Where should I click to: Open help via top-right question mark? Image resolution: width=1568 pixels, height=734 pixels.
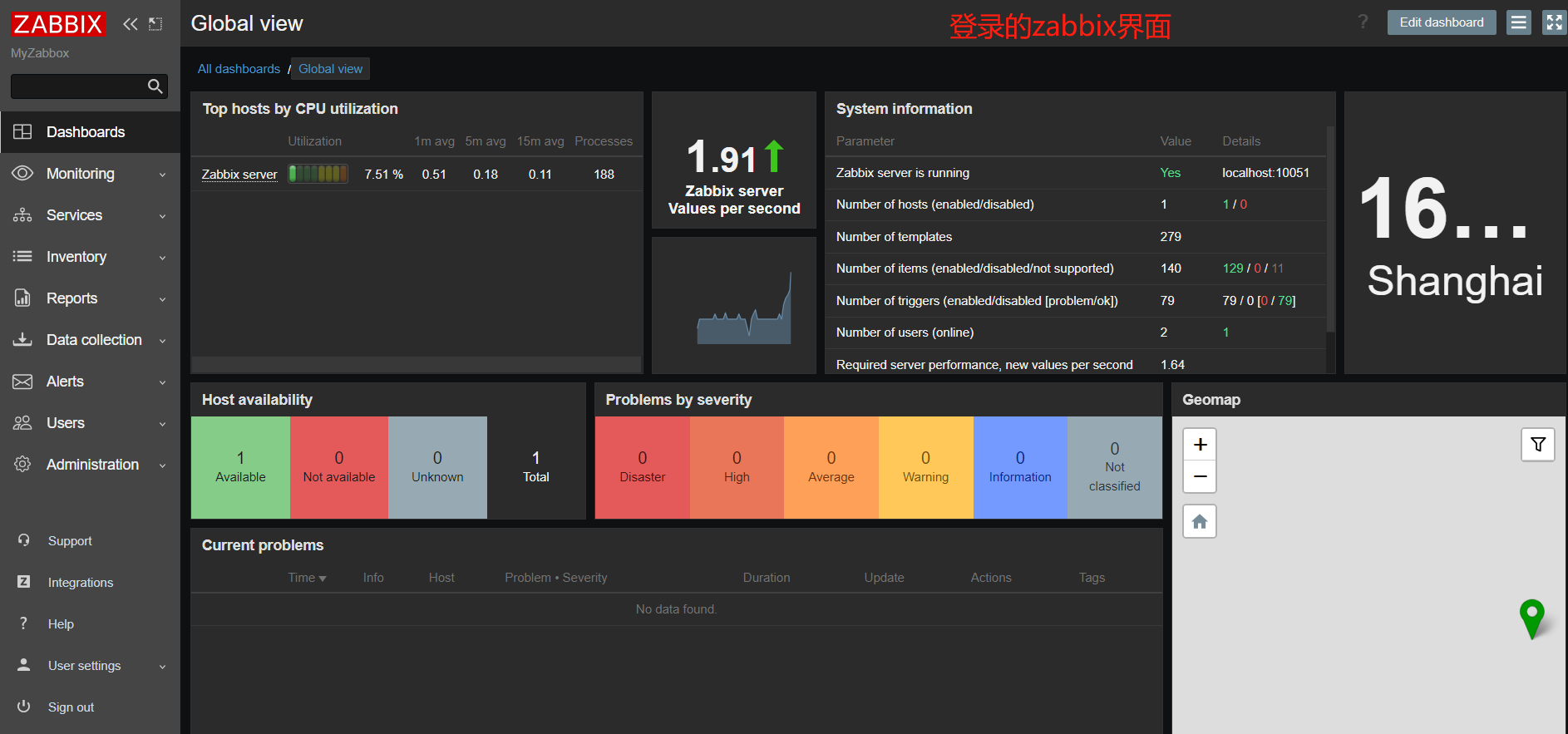(1363, 22)
